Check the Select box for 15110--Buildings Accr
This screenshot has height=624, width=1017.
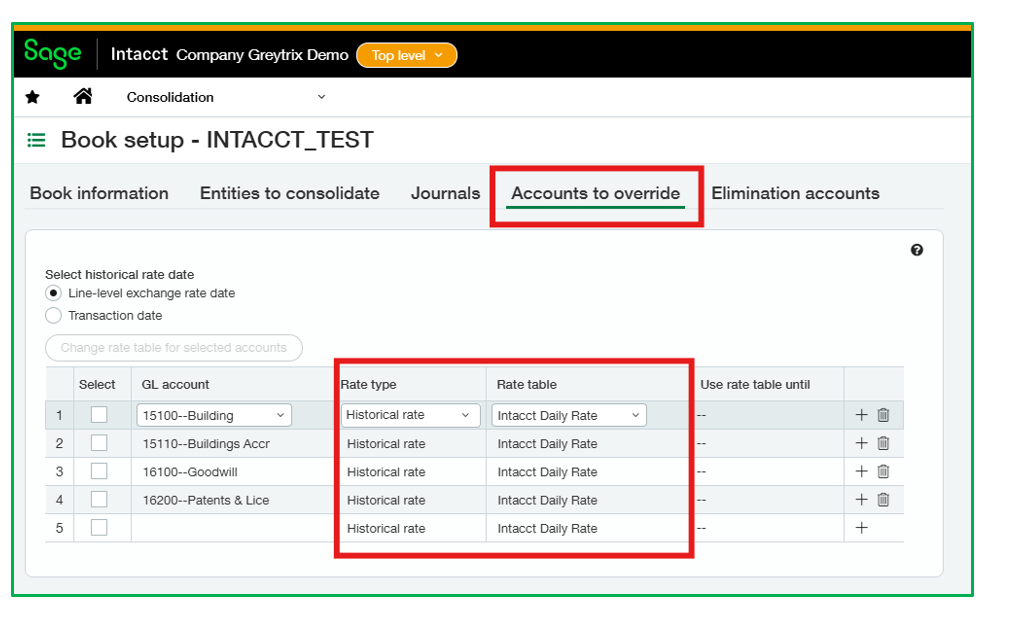click(99, 443)
